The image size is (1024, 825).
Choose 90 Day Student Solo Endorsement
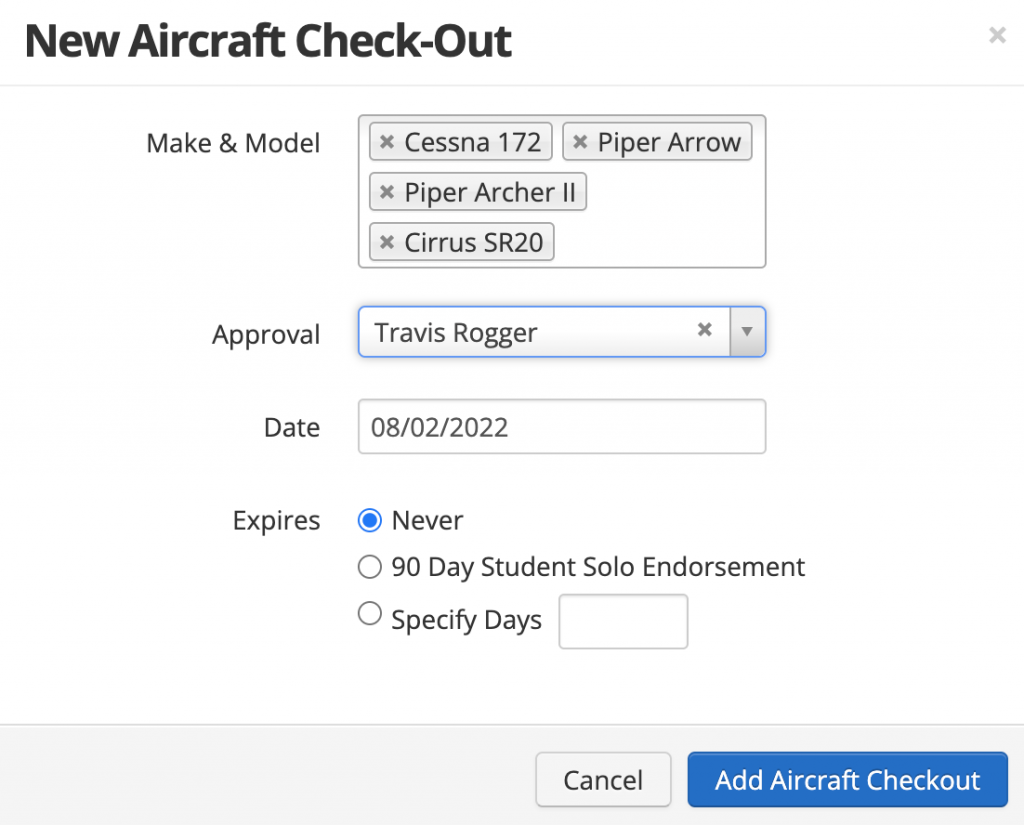pos(370,566)
